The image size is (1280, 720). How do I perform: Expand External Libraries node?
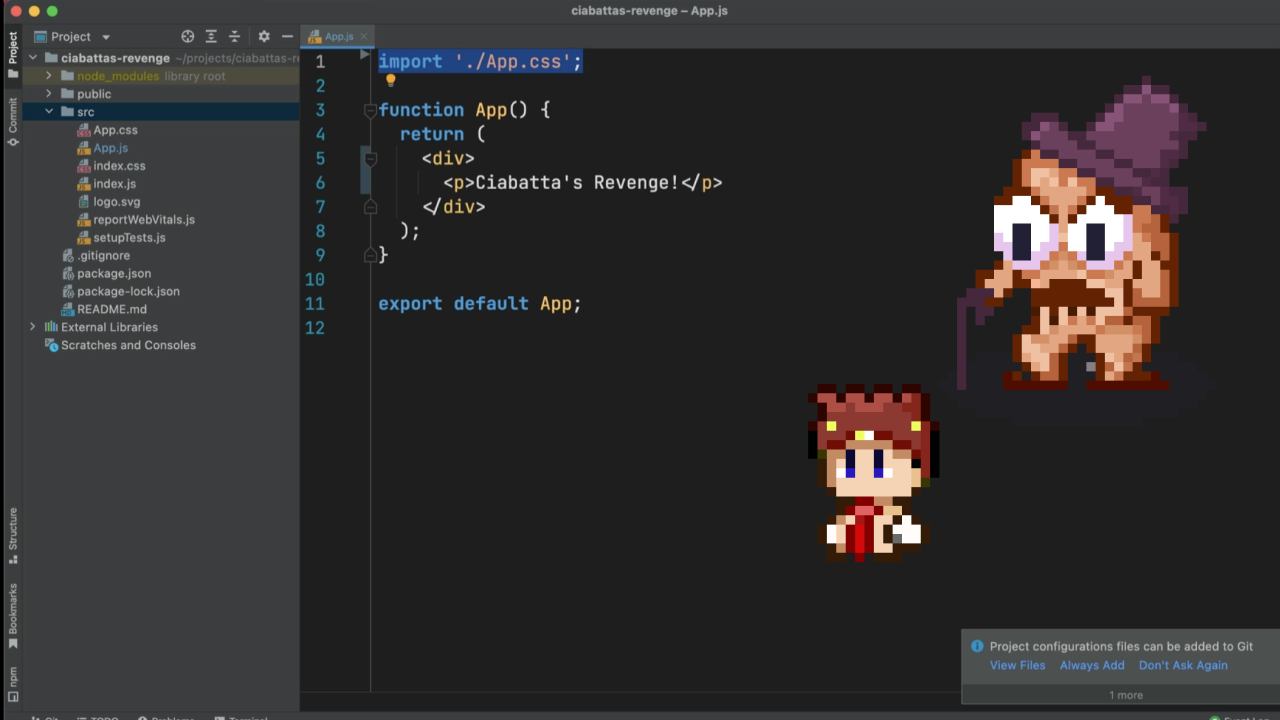pyautogui.click(x=32, y=327)
